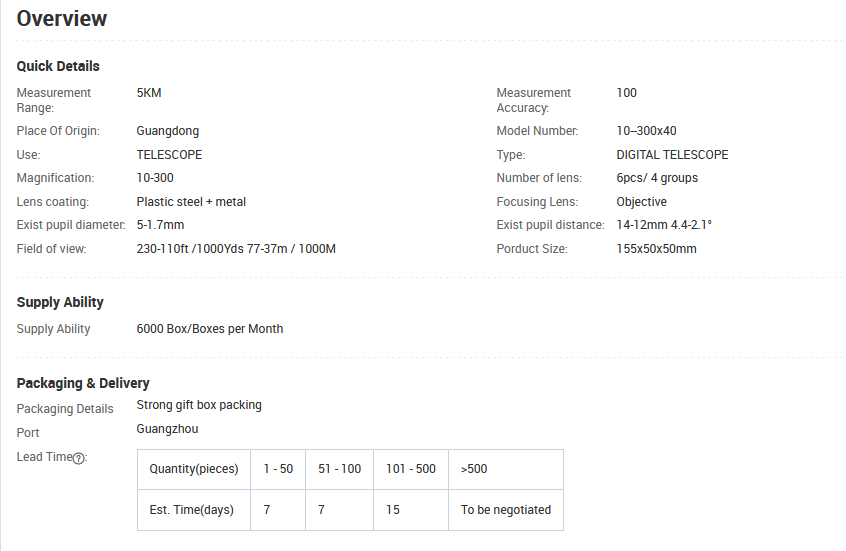Select the '>500' quantity cell
The height and width of the screenshot is (551, 846).
505,469
